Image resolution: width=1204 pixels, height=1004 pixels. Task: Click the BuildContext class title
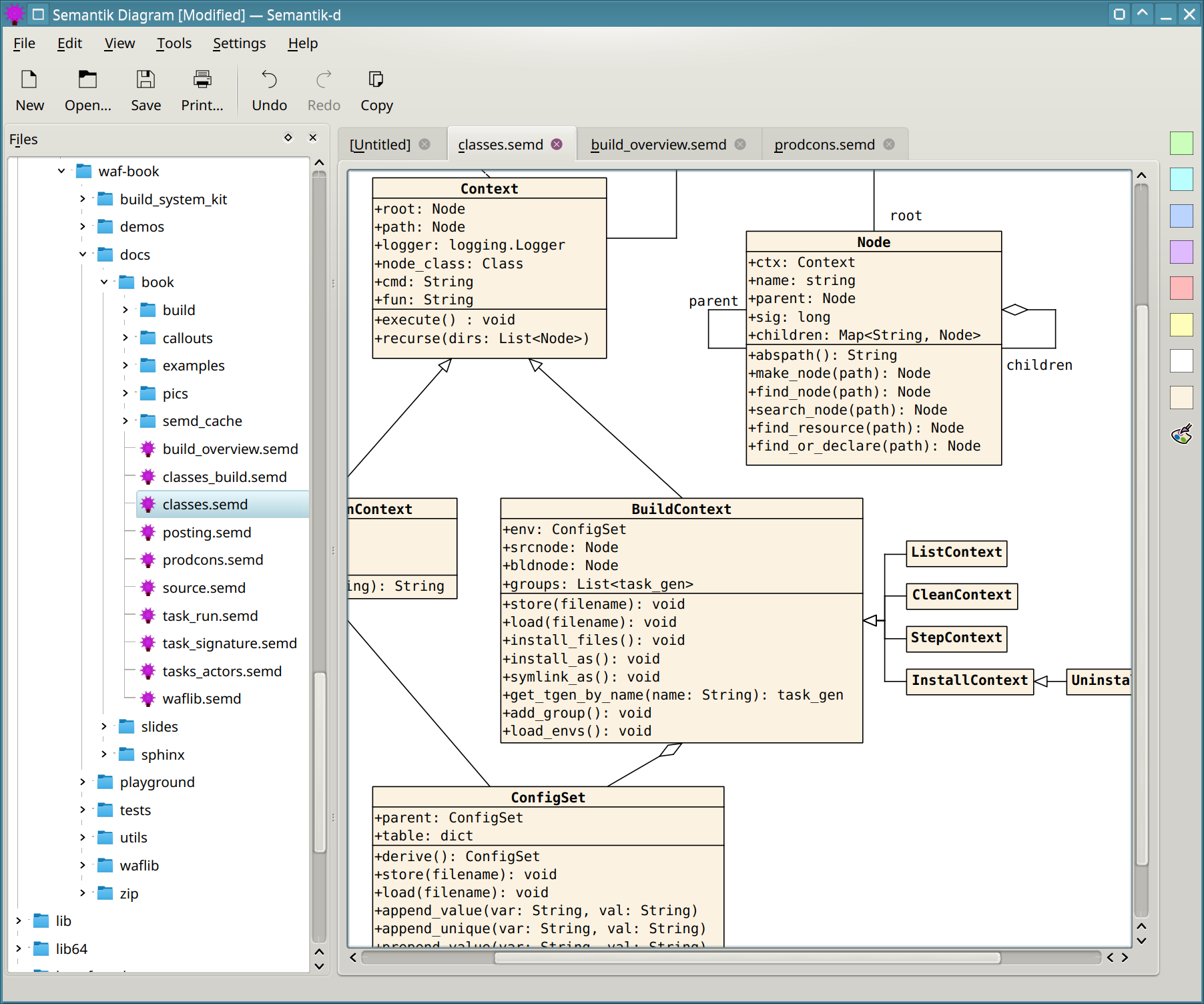tap(681, 509)
